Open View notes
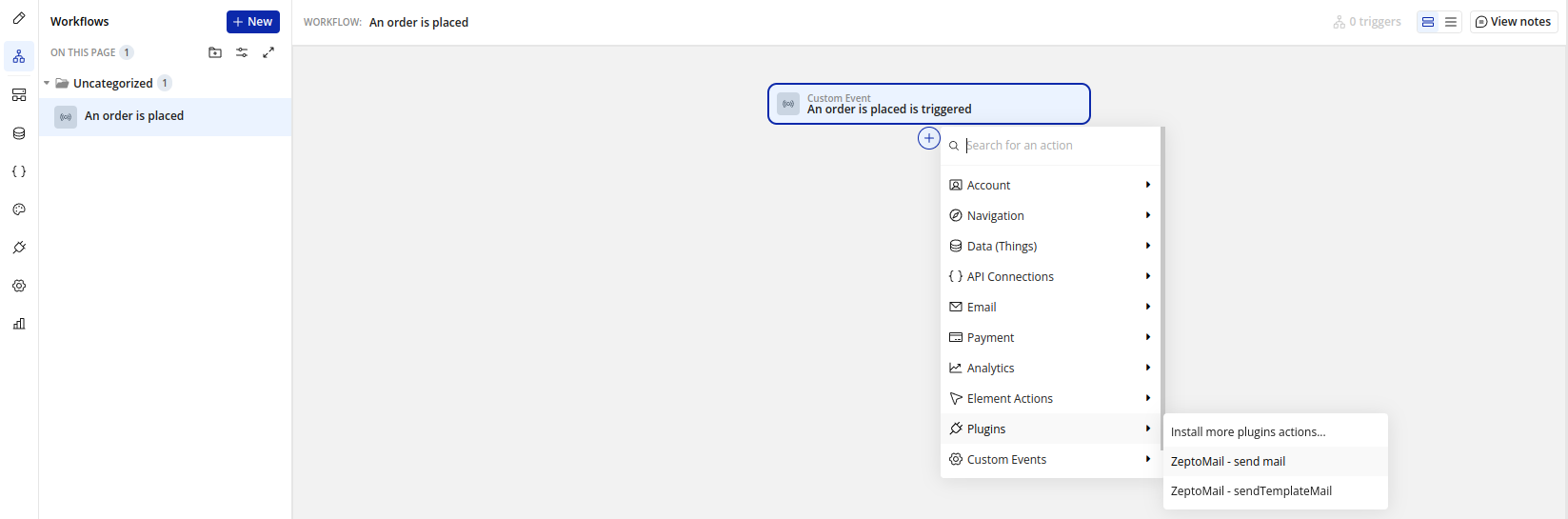 click(x=1514, y=22)
